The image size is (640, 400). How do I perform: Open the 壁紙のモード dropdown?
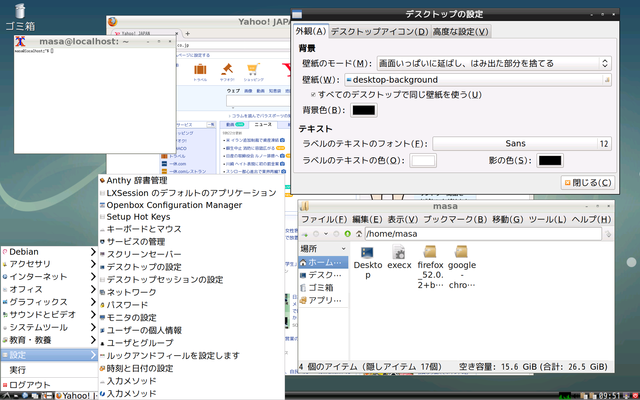493,63
